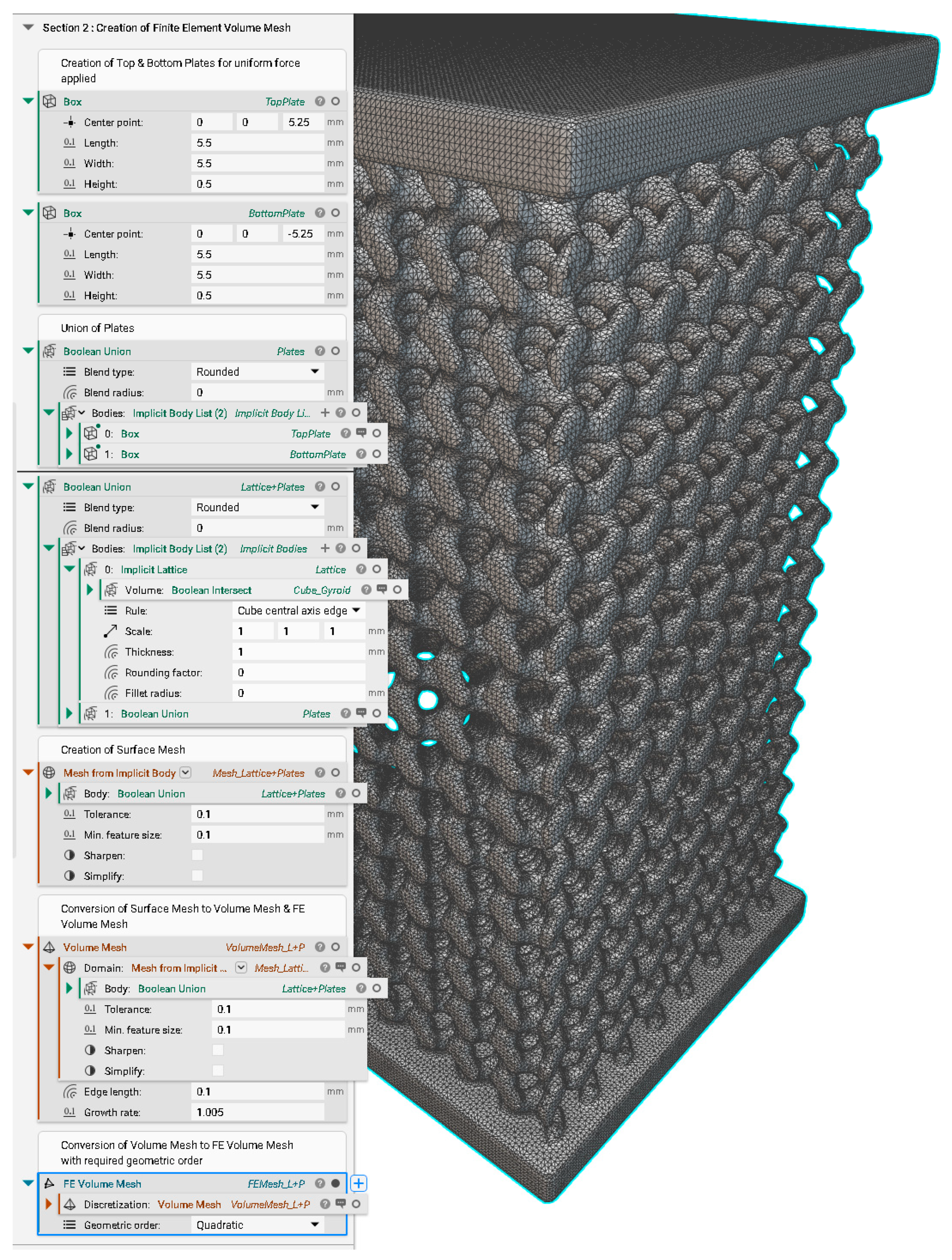Image resolution: width=952 pixels, height=1260 pixels.
Task: Enable Sharpen checkbox under Mesh from Implicit Body
Action: point(197,855)
